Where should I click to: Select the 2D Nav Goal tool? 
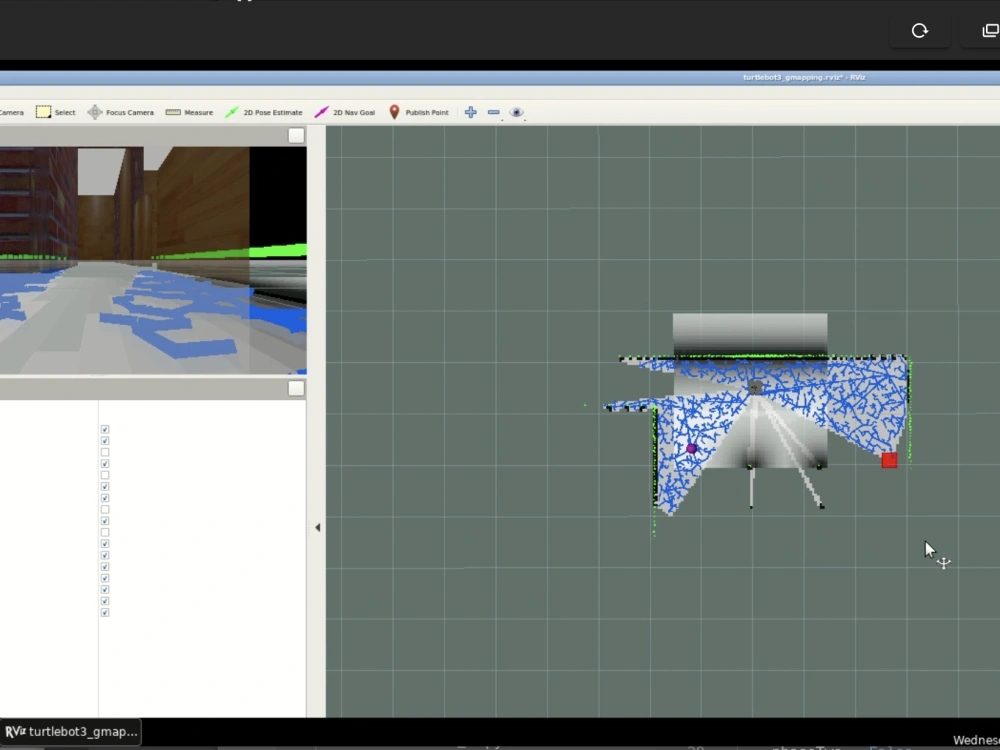345,112
